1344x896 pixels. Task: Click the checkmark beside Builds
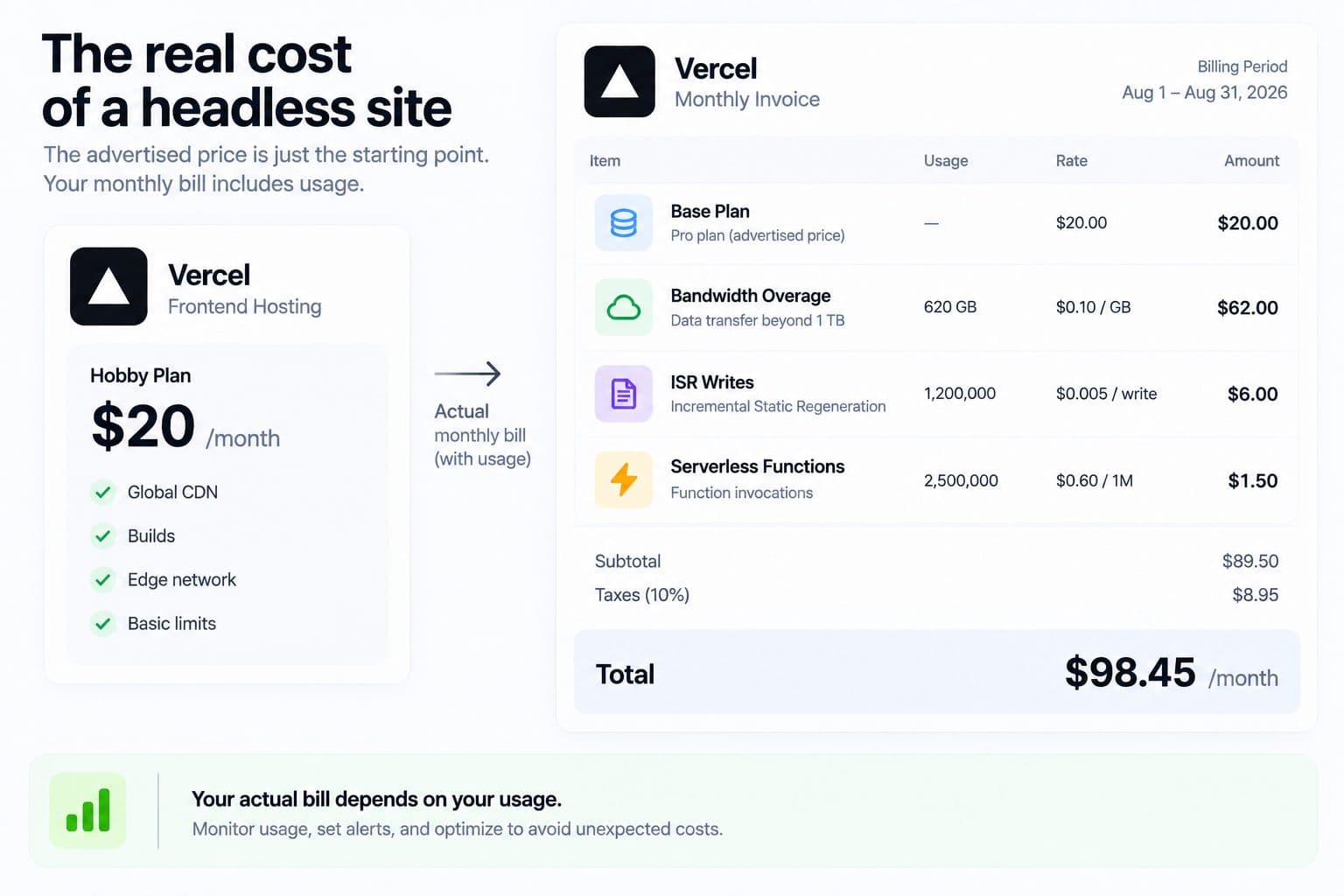click(103, 535)
